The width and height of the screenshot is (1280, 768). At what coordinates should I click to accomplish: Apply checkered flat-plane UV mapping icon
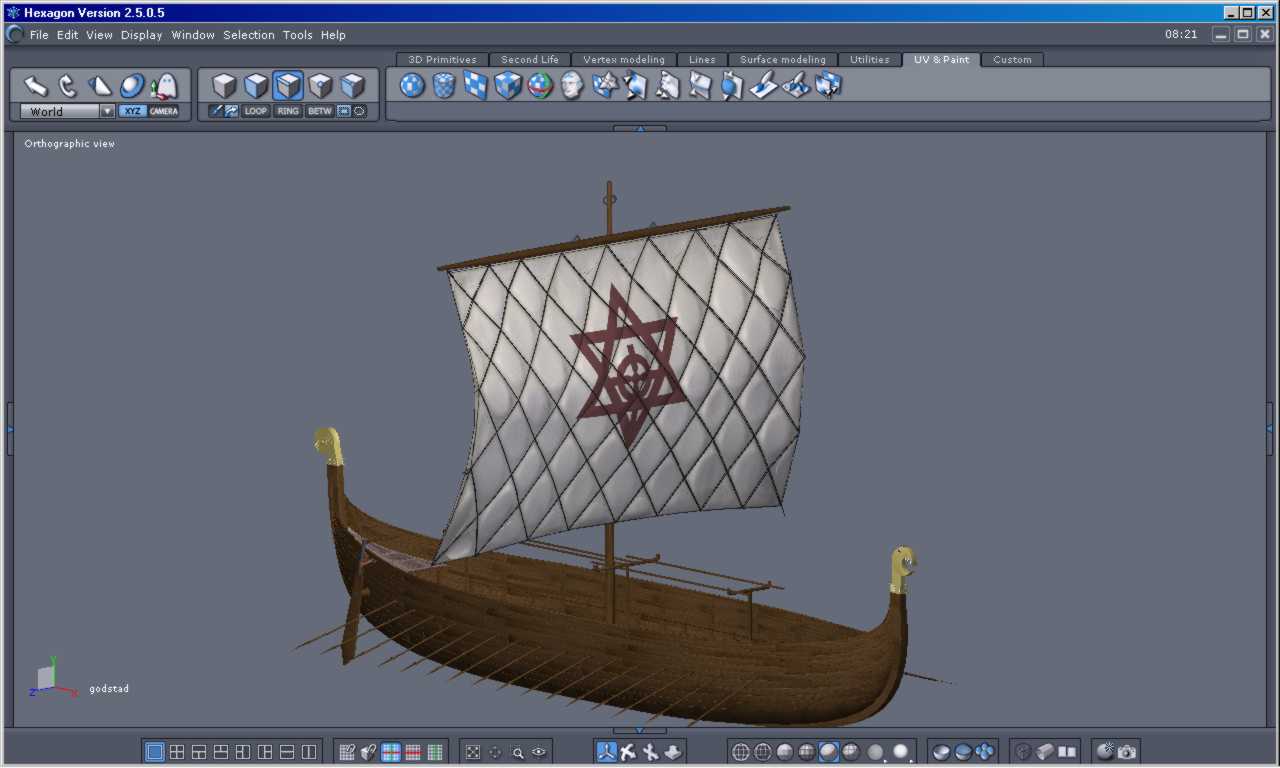click(476, 86)
